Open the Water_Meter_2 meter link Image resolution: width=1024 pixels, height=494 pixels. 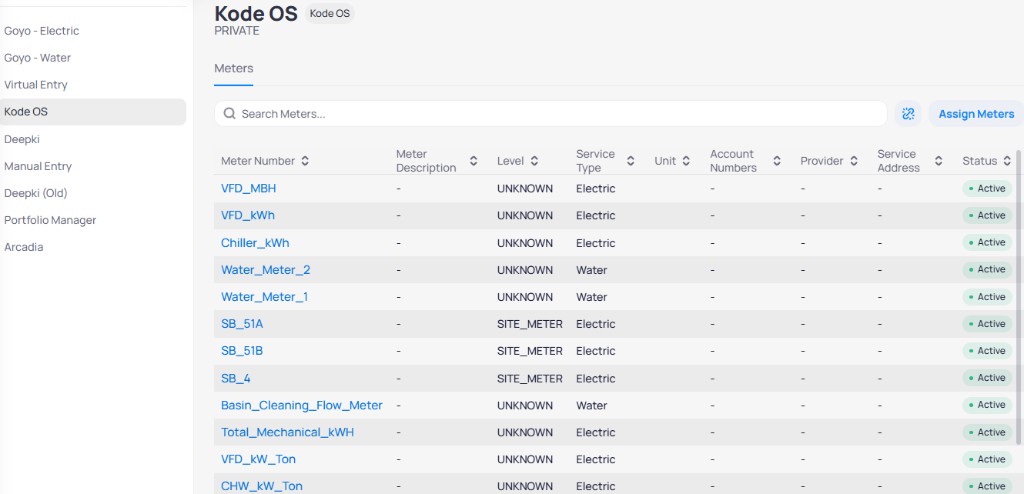pos(265,270)
